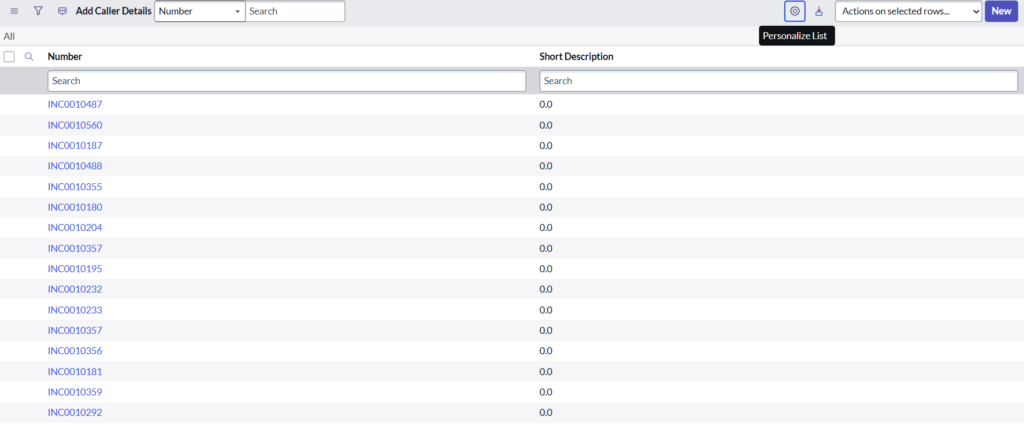Focus the Number column search field
Image resolution: width=1024 pixels, height=426 pixels.
tap(286, 81)
